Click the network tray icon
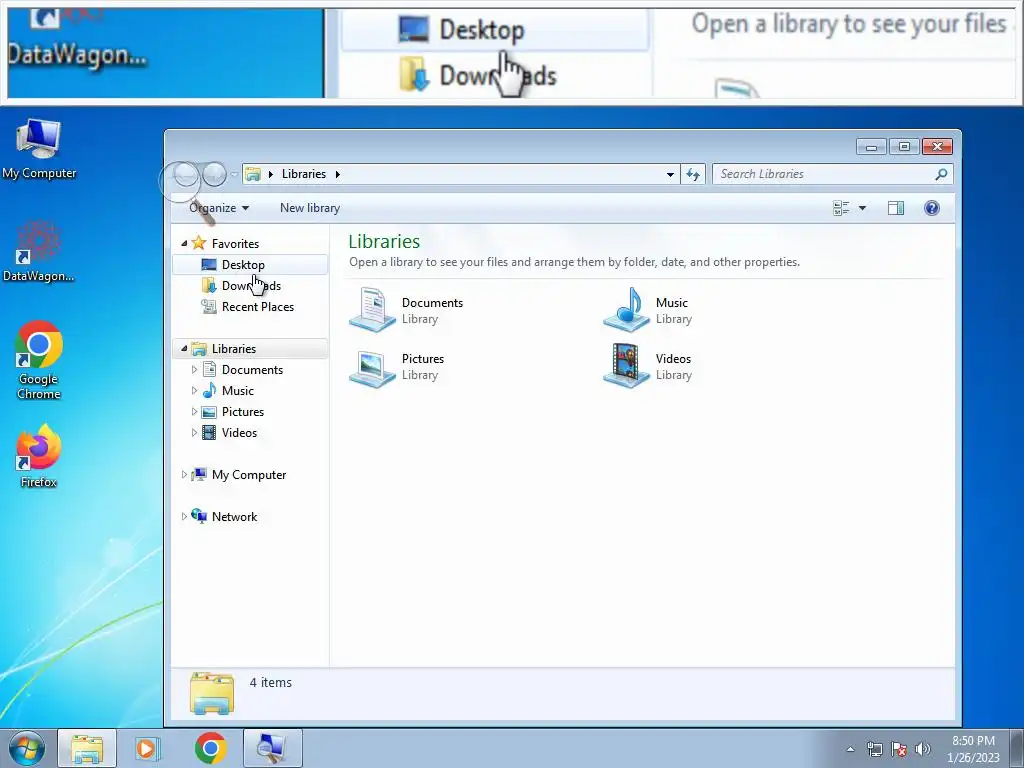1024x768 pixels. [x=874, y=749]
